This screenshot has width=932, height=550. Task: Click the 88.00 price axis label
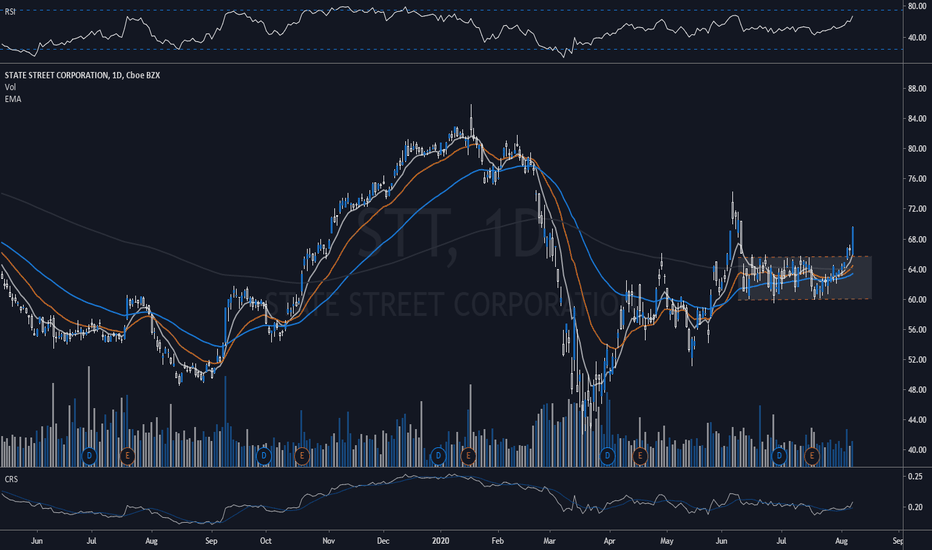click(917, 89)
